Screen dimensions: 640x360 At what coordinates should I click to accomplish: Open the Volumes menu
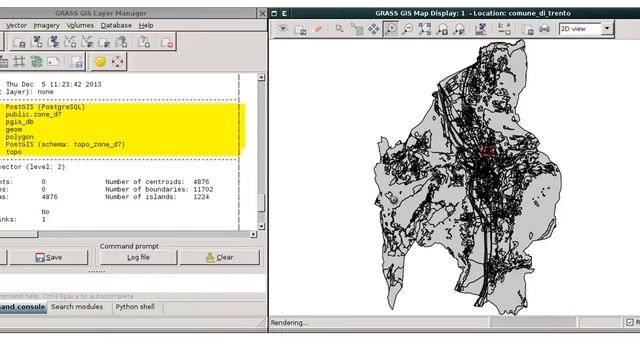tap(80, 25)
